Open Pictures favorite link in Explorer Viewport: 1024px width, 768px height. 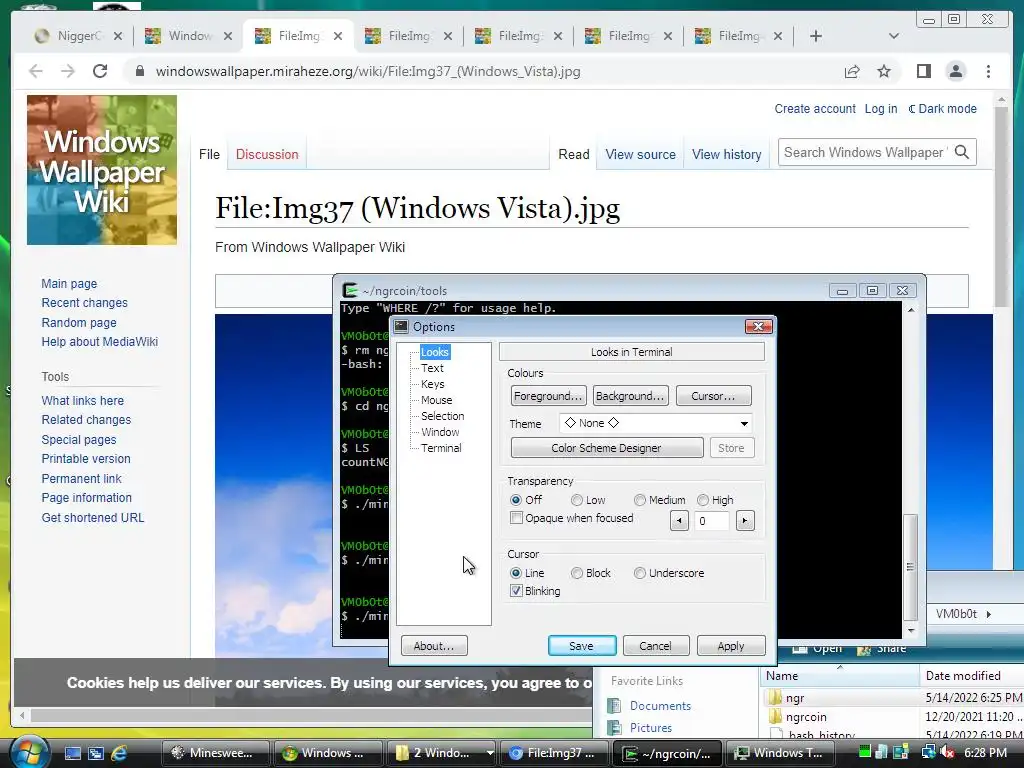pos(650,728)
